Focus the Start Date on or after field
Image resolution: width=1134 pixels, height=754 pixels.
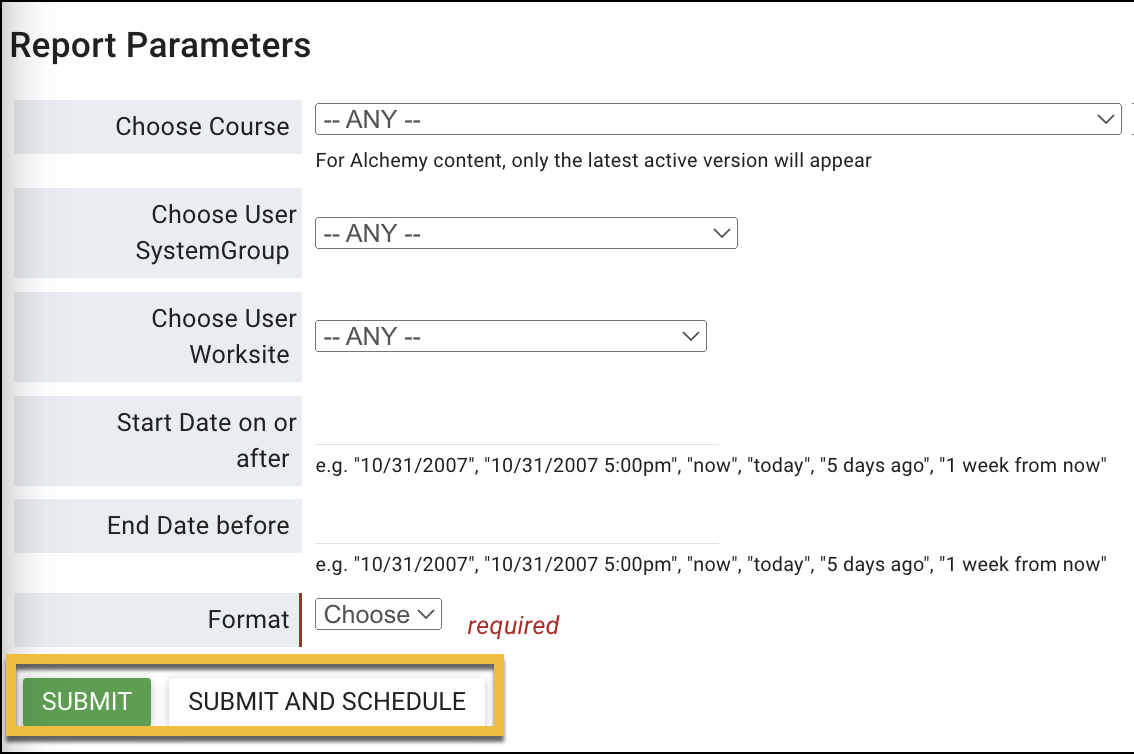click(517, 428)
